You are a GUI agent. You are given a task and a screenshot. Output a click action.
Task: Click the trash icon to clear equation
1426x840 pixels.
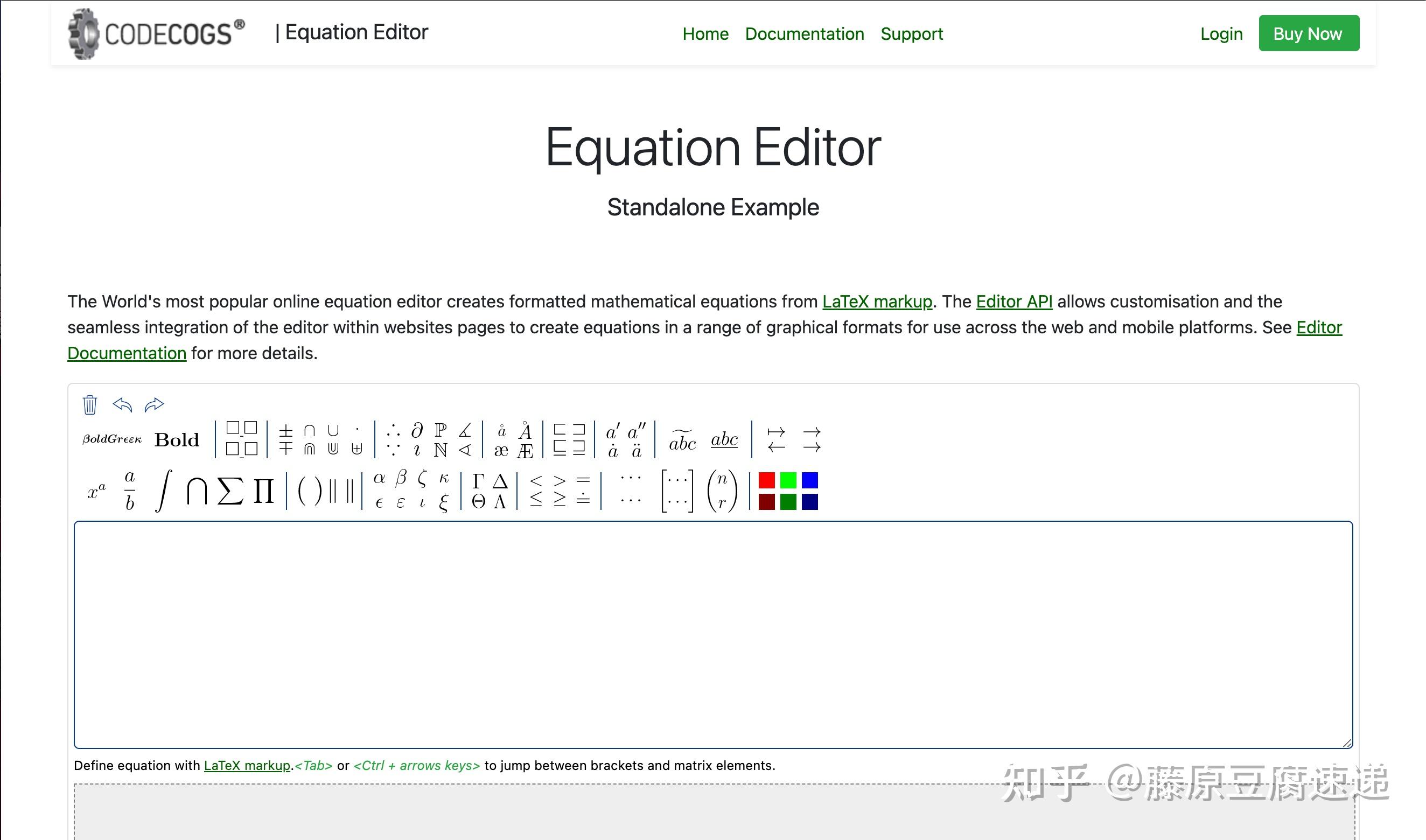tap(89, 405)
